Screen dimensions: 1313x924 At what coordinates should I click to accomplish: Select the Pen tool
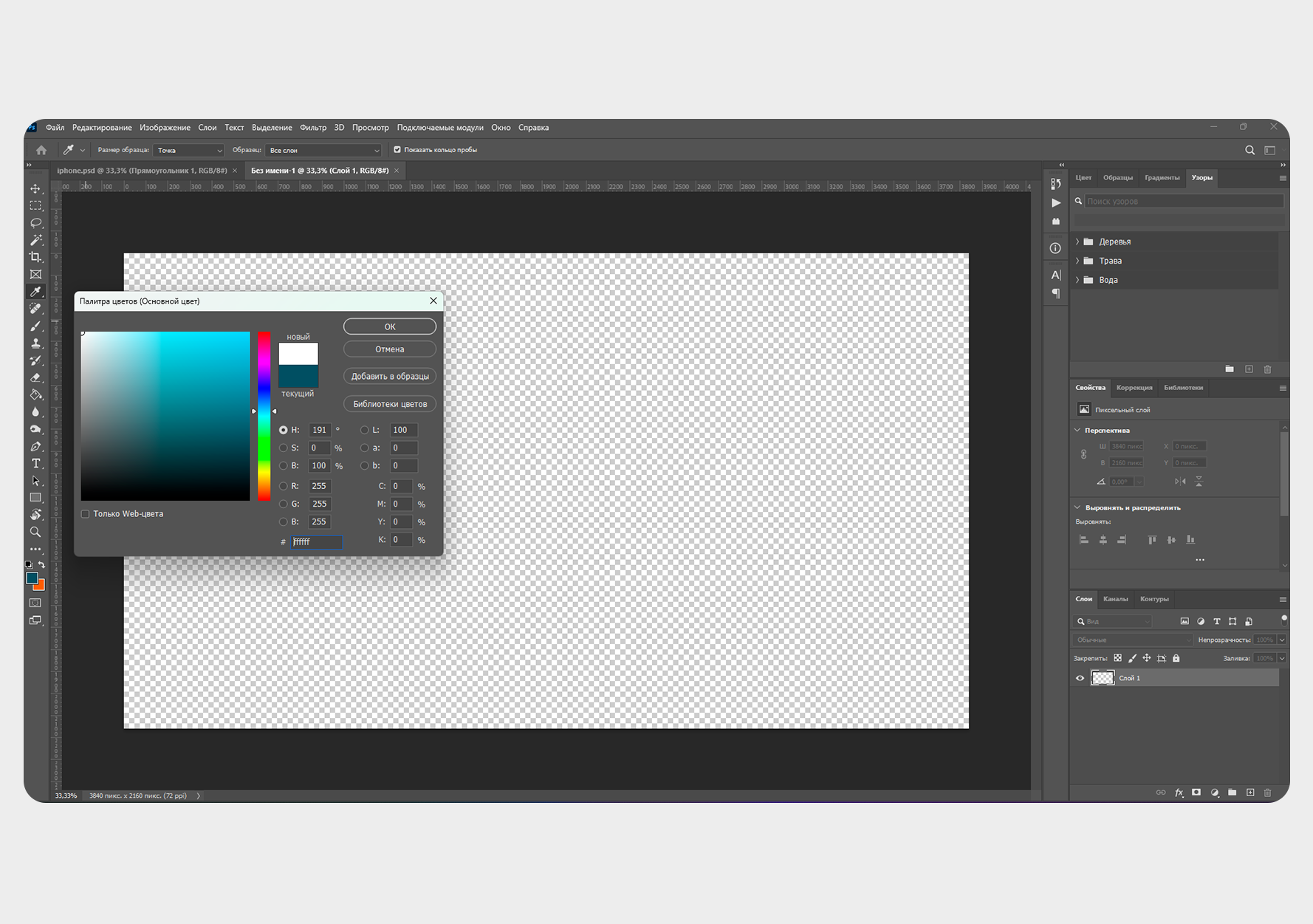pos(35,446)
